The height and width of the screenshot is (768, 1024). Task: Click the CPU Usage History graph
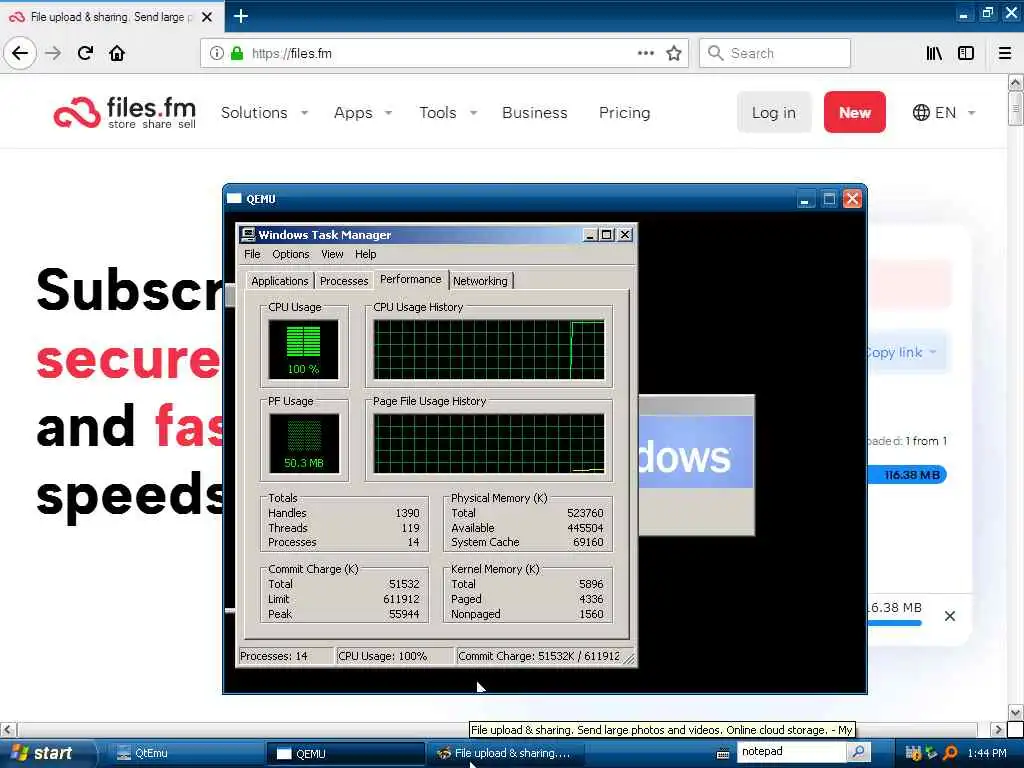(x=489, y=349)
